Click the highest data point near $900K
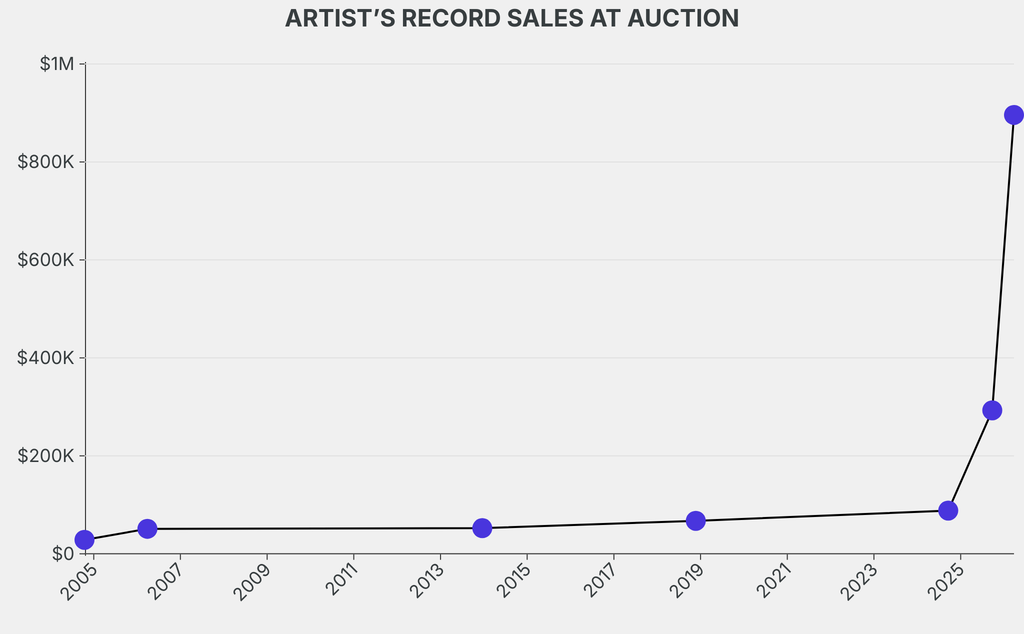This screenshot has height=634, width=1024. (1013, 115)
